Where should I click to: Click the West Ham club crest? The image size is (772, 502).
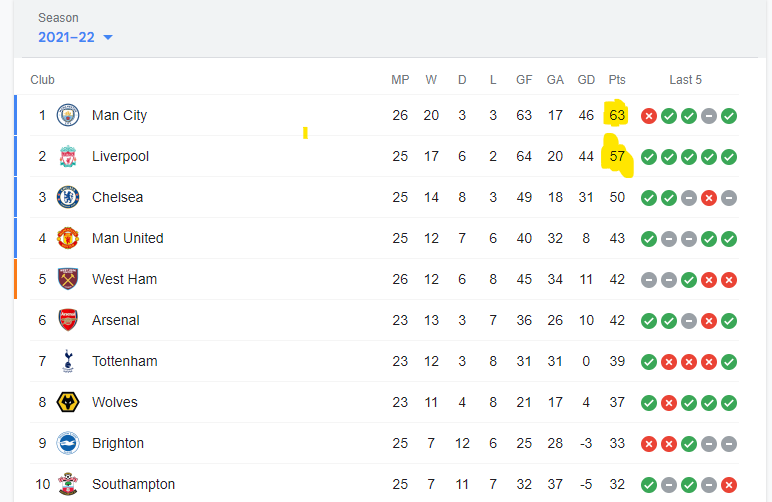[x=68, y=279]
